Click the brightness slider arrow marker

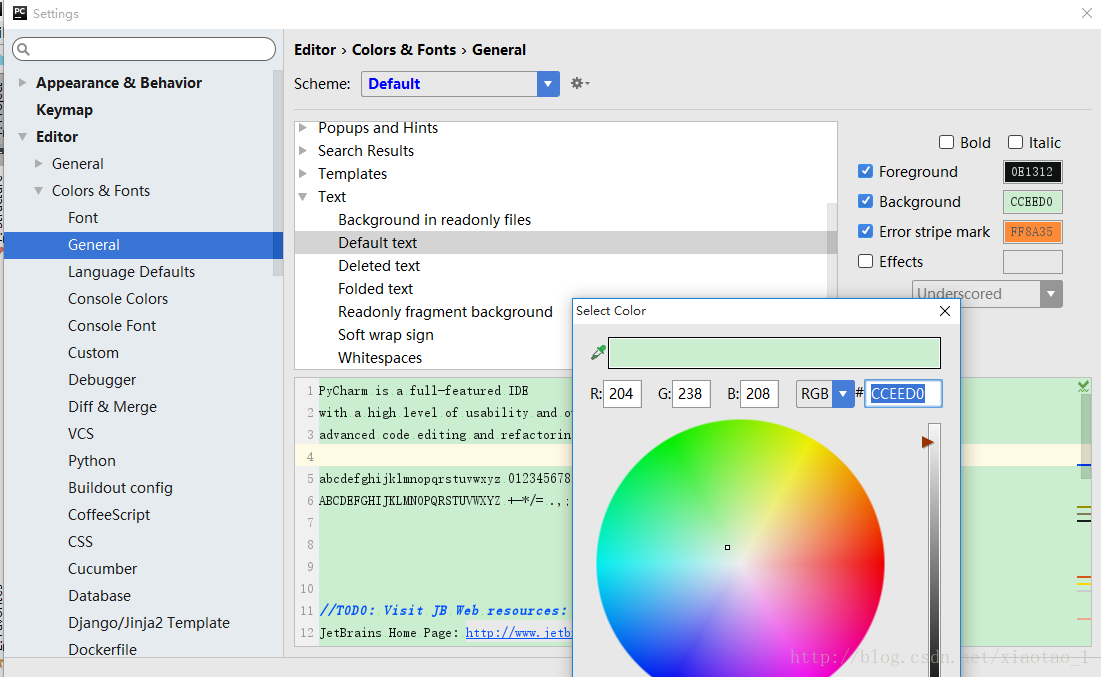927,442
